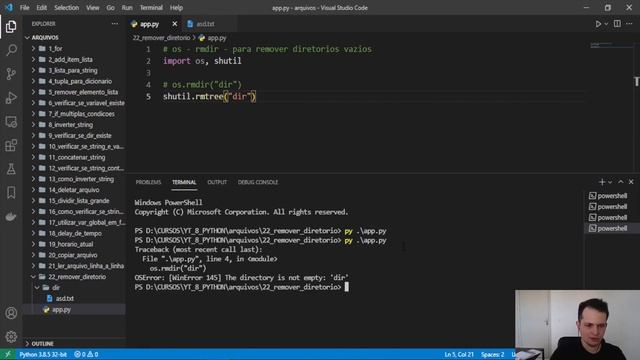The width and height of the screenshot is (640, 360).
Task: Click the editor minimap preview
Action: point(610,45)
